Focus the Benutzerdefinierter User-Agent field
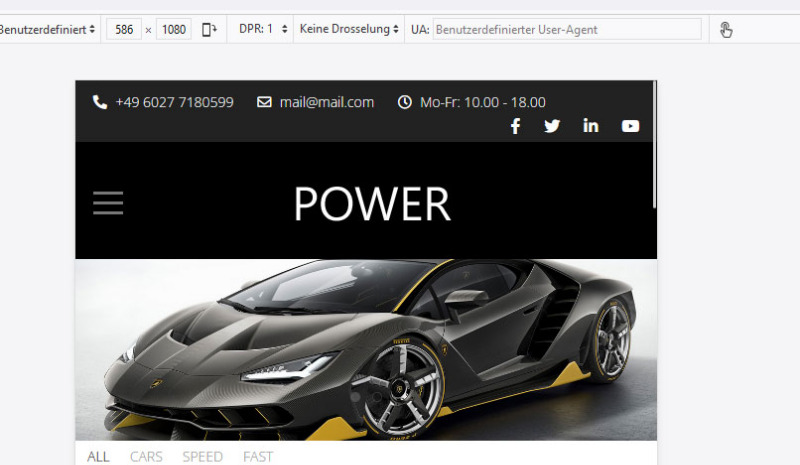 (x=567, y=30)
